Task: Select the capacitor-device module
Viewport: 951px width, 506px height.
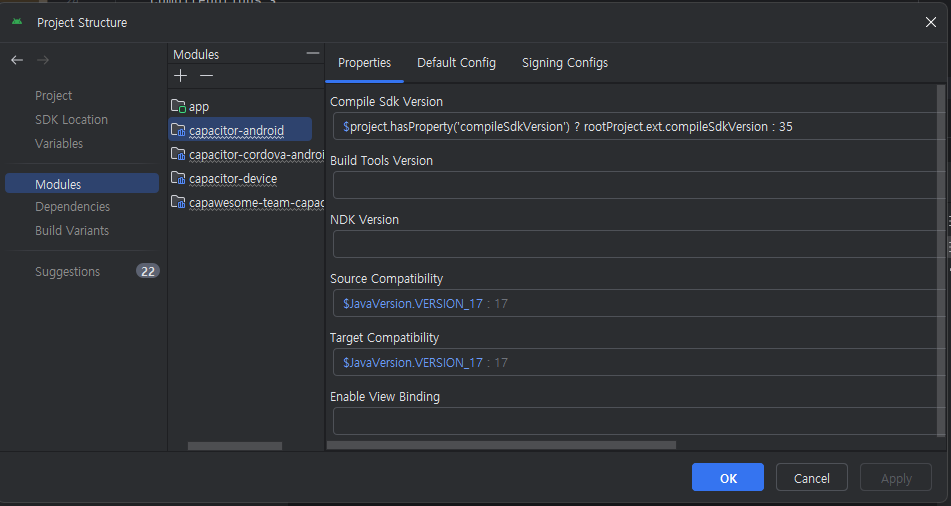Action: point(233,179)
